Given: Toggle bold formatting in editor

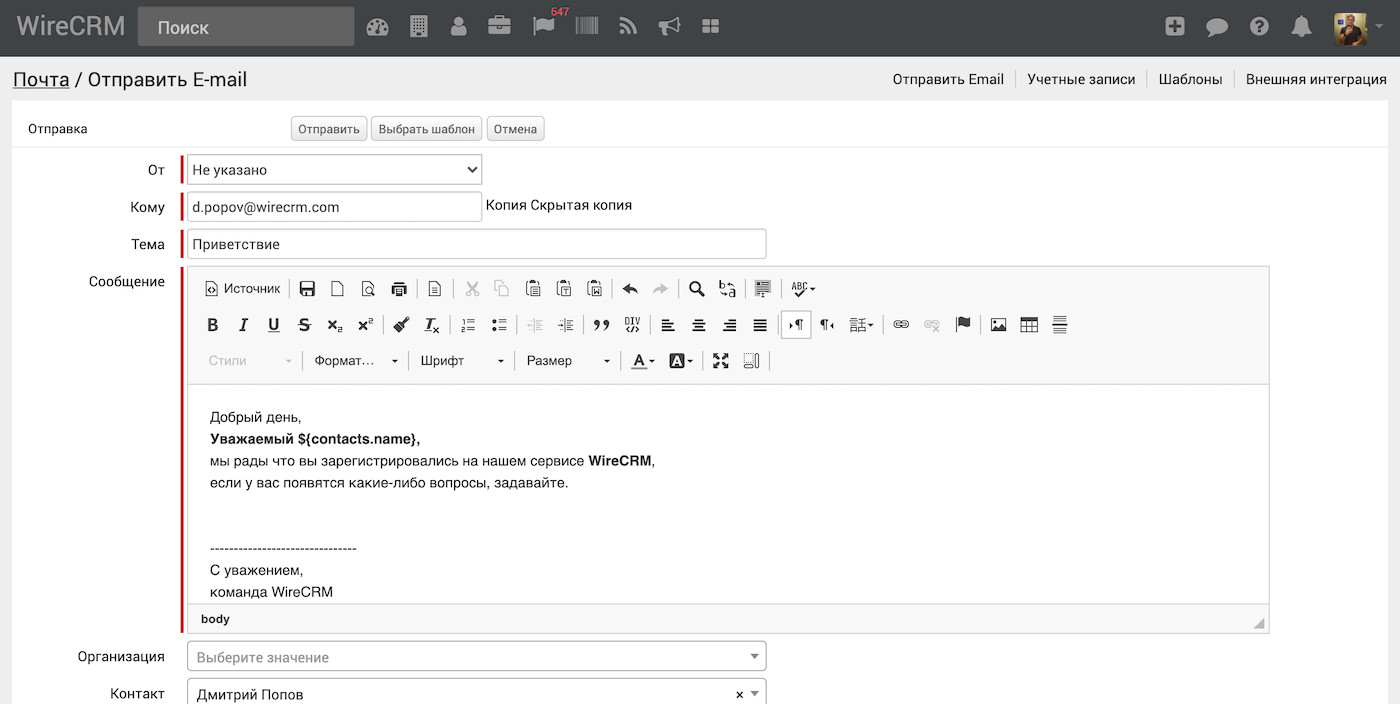Looking at the screenshot, I should click(x=212, y=325).
